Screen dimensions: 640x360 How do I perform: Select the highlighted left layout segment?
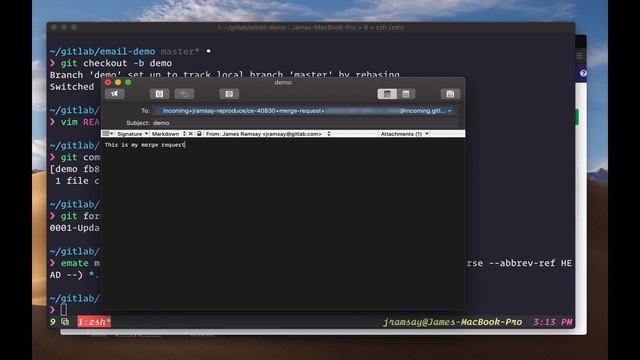coord(387,94)
